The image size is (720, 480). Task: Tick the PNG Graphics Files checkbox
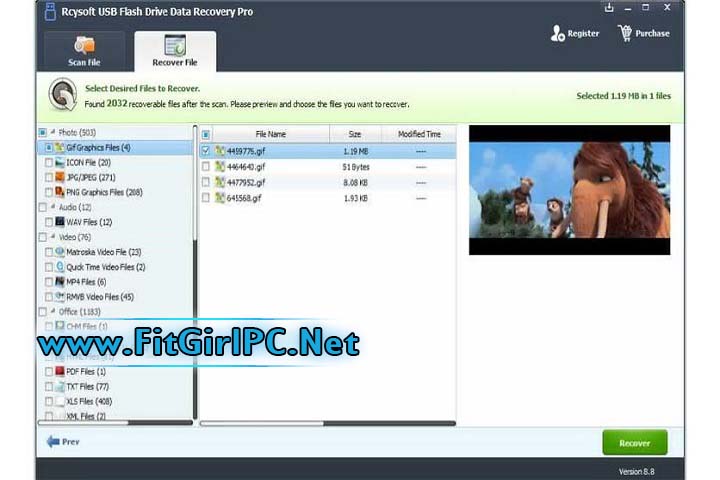pyautogui.click(x=49, y=192)
